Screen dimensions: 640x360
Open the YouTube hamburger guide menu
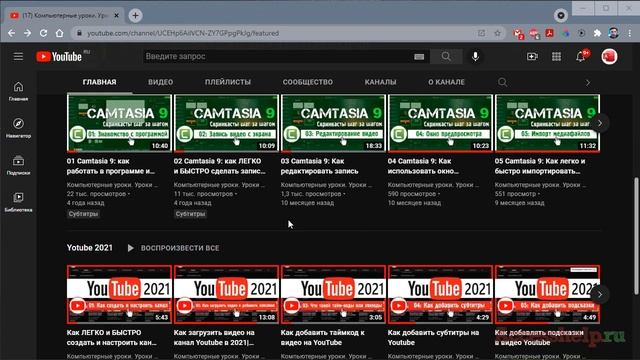(x=18, y=56)
